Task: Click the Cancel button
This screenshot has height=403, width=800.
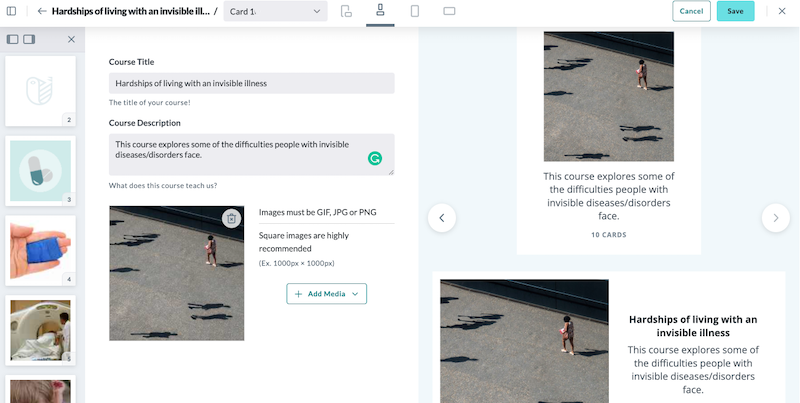Action: [691, 11]
